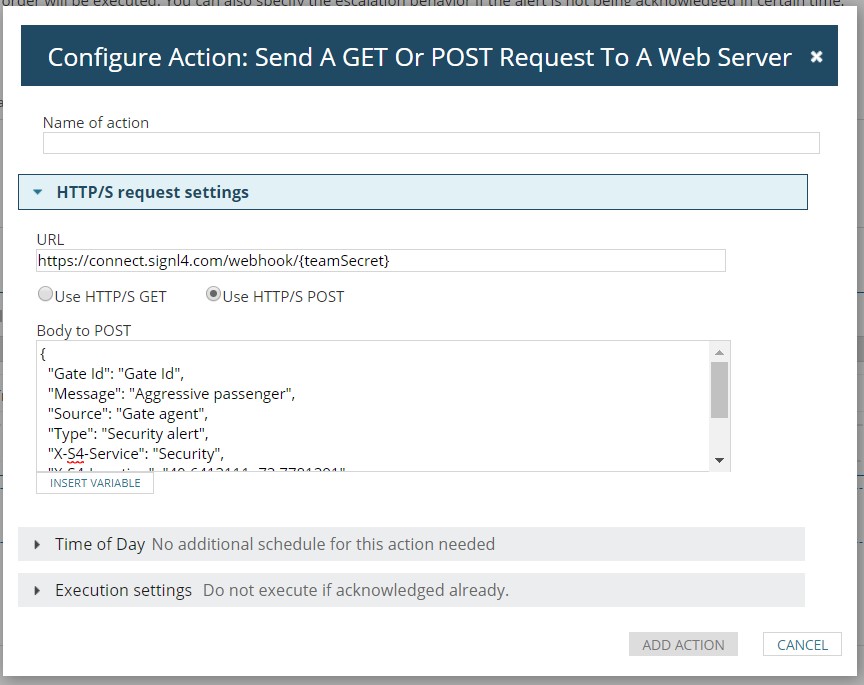Close the Configure Action dialog with X
Image resolution: width=864 pixels, height=685 pixels.
pos(817,56)
